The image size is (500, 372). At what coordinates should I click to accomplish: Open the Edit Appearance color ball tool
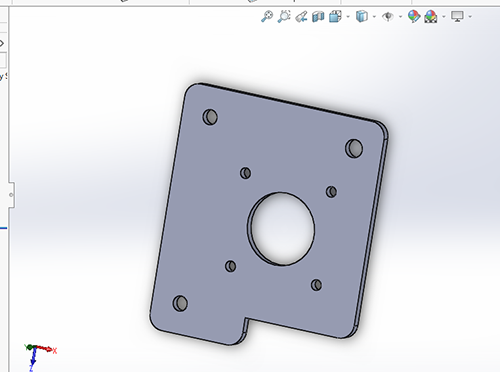(414, 16)
